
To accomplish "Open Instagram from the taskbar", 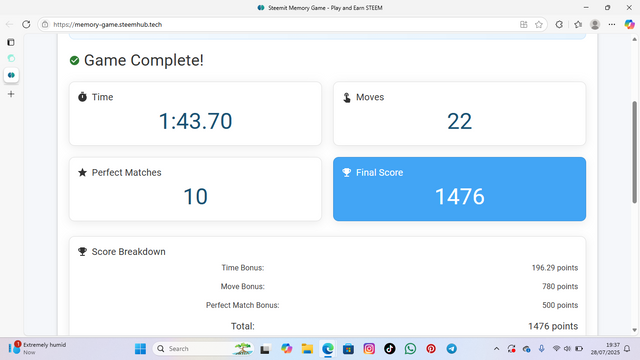I will point(369,349).
